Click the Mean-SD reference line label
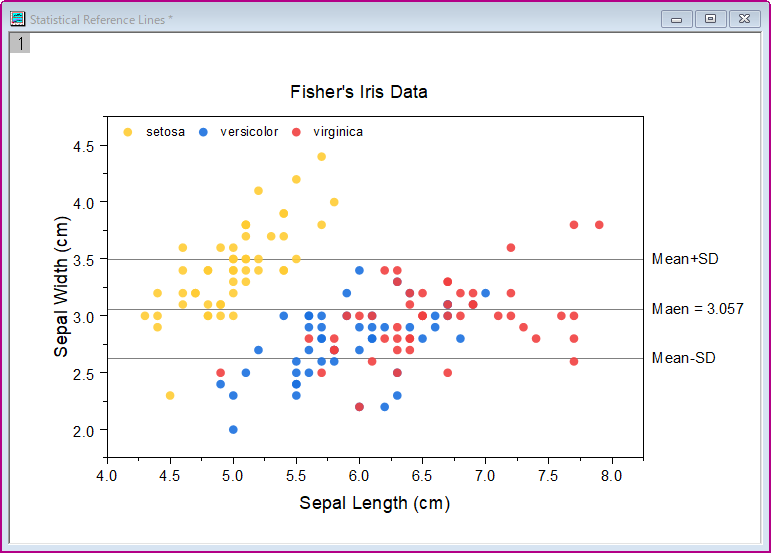Screen dimensions: 771x553 point(683,358)
